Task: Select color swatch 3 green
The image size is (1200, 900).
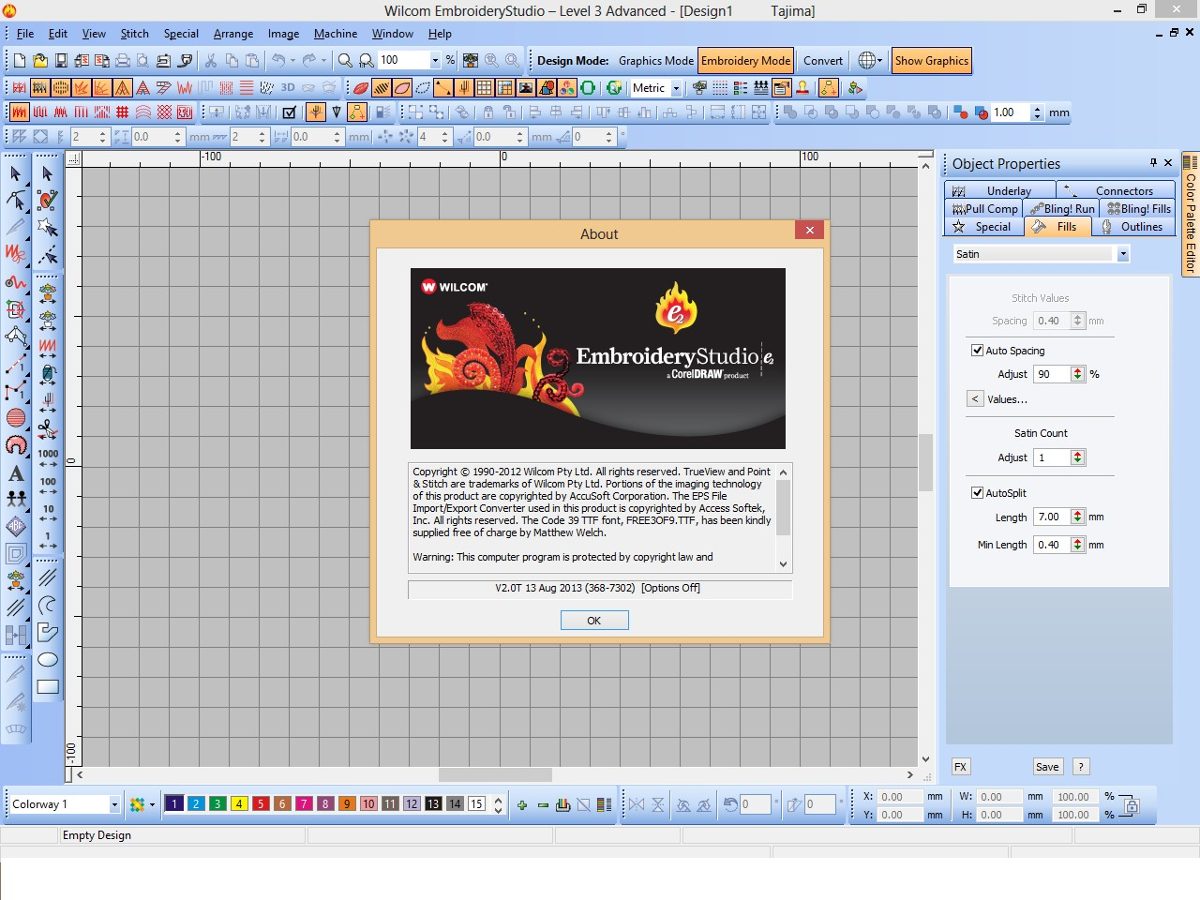Action: 217,804
